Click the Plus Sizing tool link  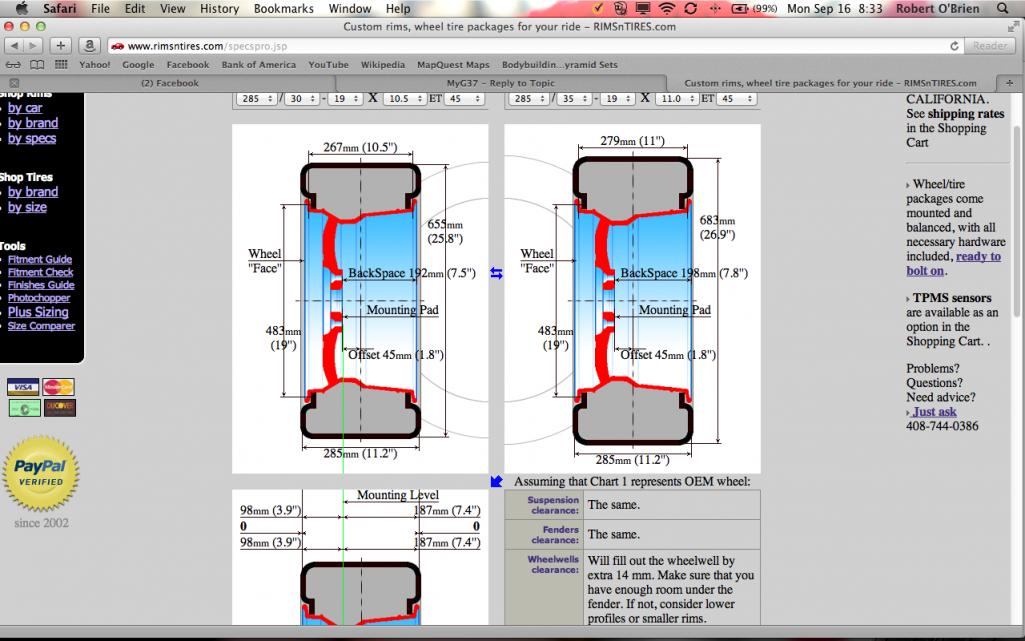coord(38,312)
